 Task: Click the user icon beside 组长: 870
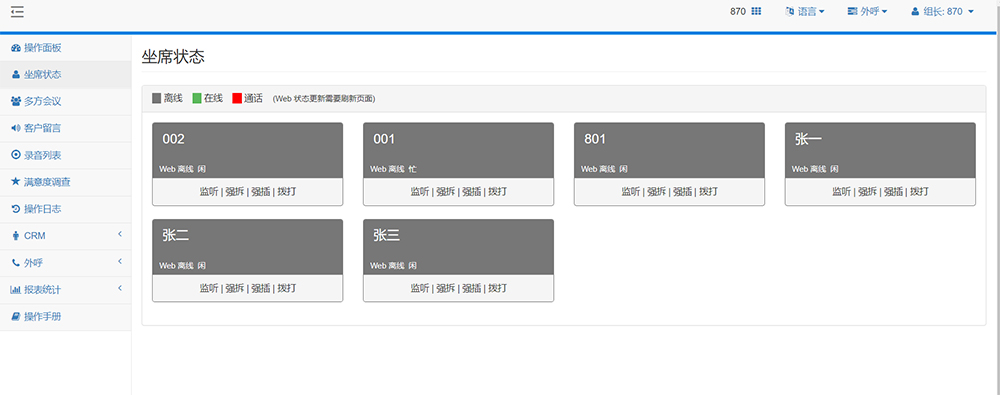pyautogui.click(x=915, y=11)
